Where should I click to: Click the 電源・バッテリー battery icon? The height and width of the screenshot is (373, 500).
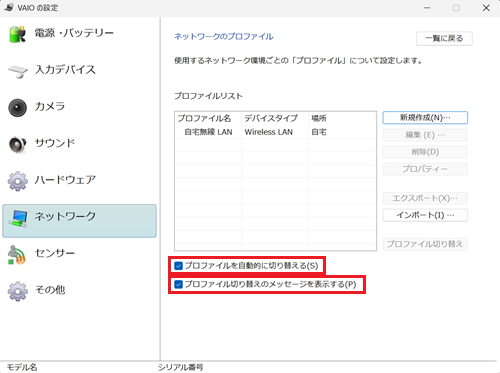coord(17,34)
